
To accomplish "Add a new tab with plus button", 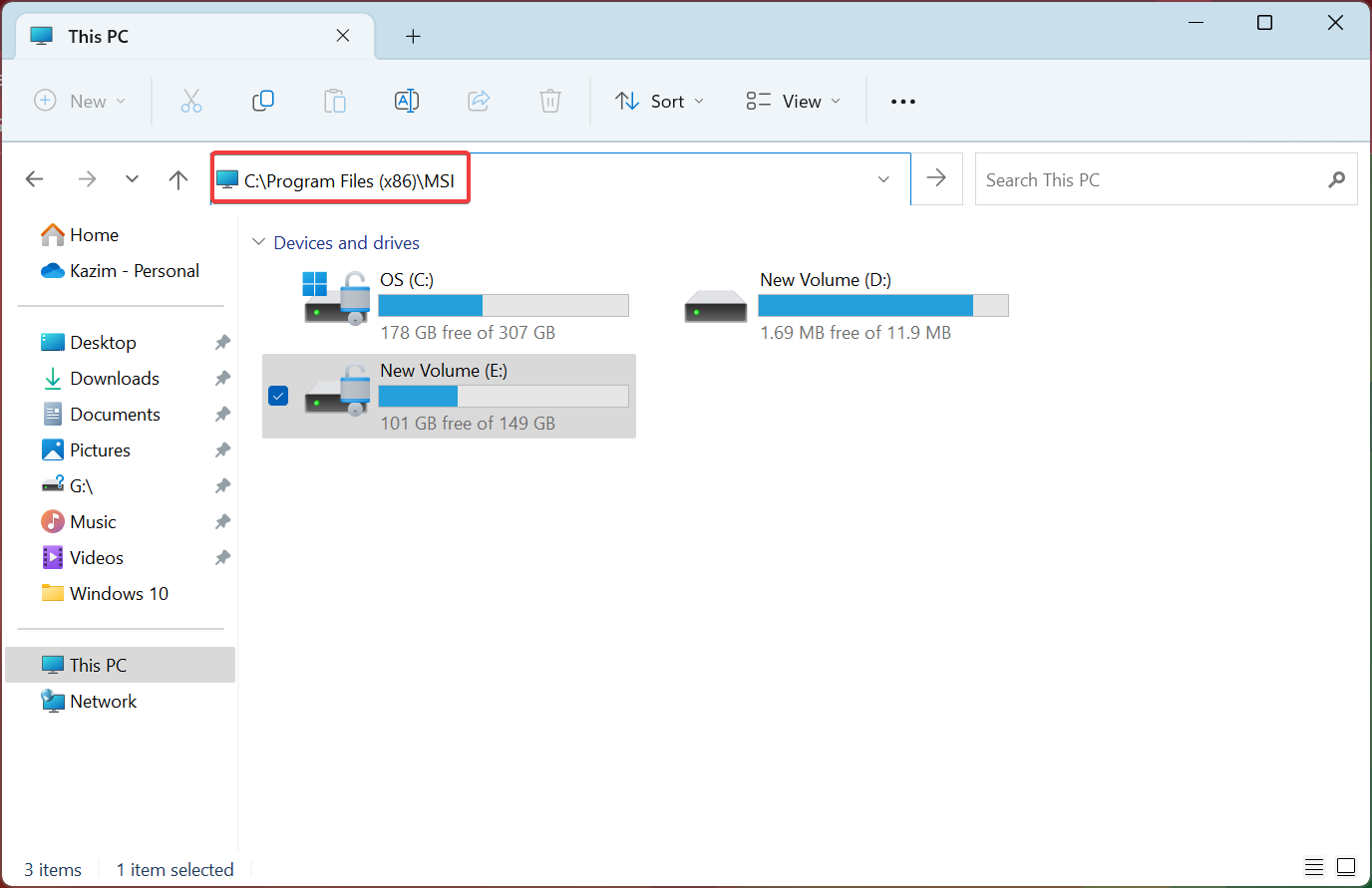I will pos(413,37).
